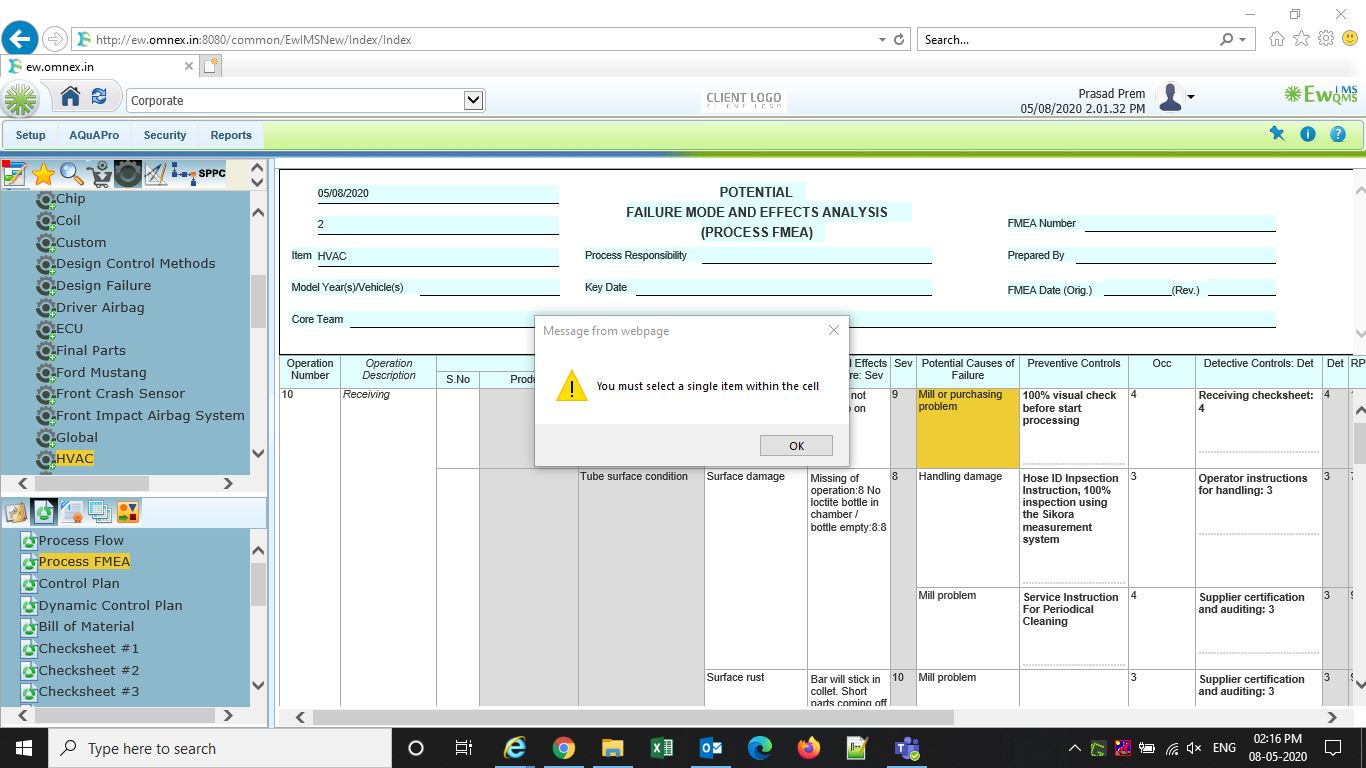Select the dark gear icon in left toolbar

click(x=127, y=174)
